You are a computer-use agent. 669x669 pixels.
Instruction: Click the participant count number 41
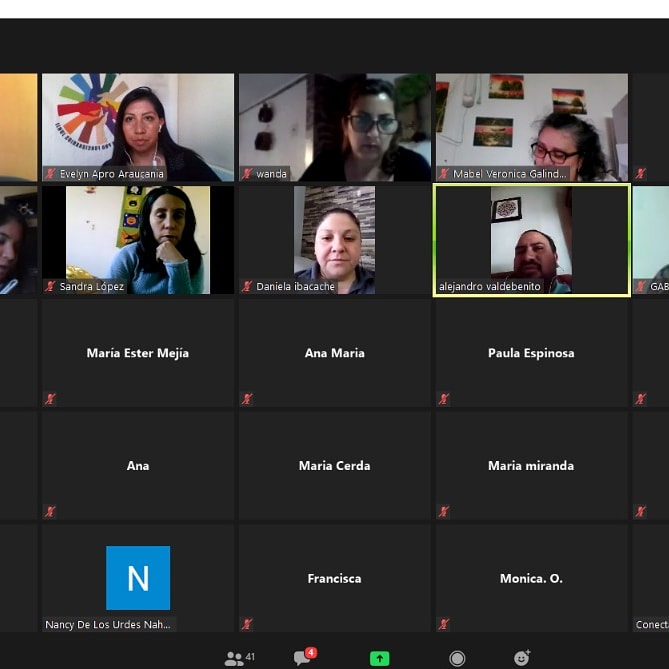pos(250,657)
